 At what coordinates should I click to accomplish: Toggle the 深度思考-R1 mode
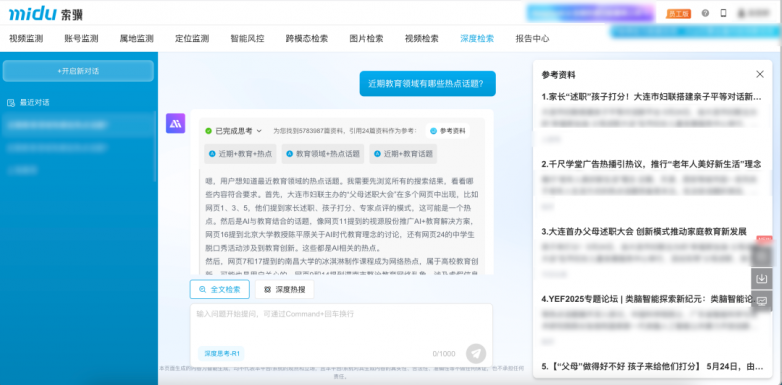tap(221, 353)
